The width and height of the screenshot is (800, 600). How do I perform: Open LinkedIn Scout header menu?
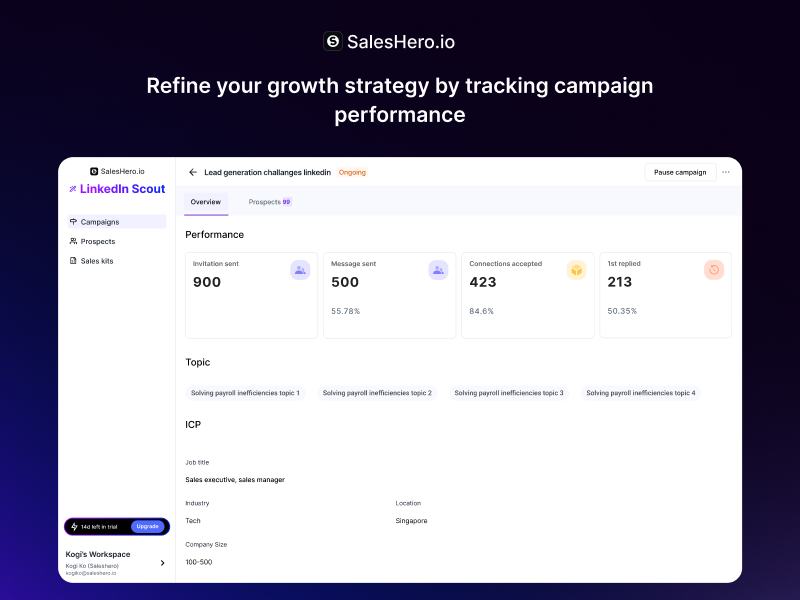tap(120, 189)
